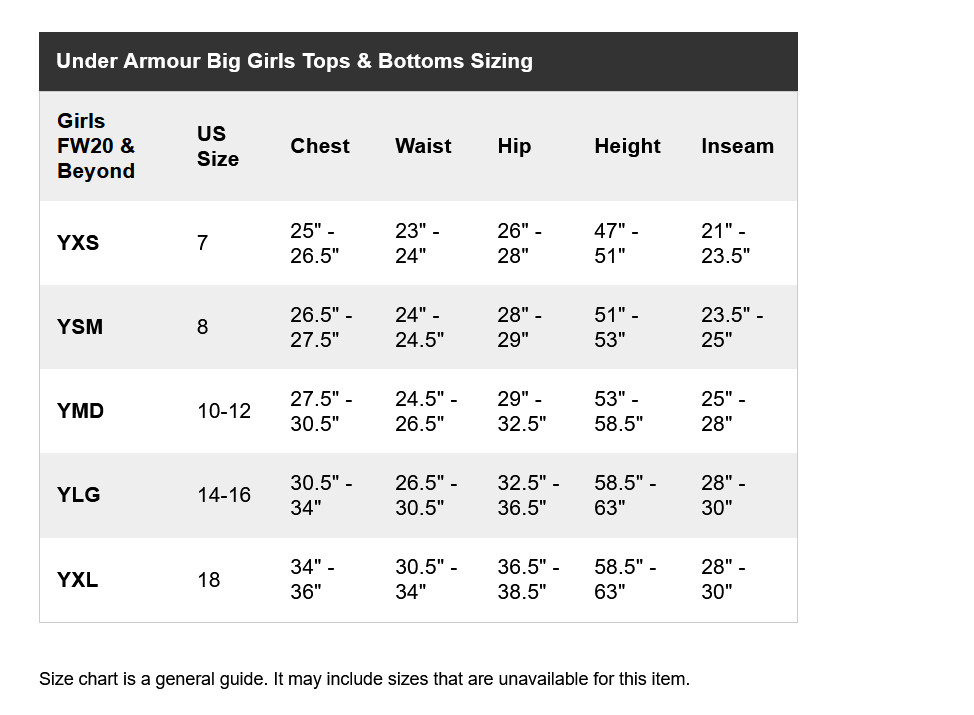Screen dimensions: 974x715
Task: Select the Waist column header
Action: click(x=423, y=146)
